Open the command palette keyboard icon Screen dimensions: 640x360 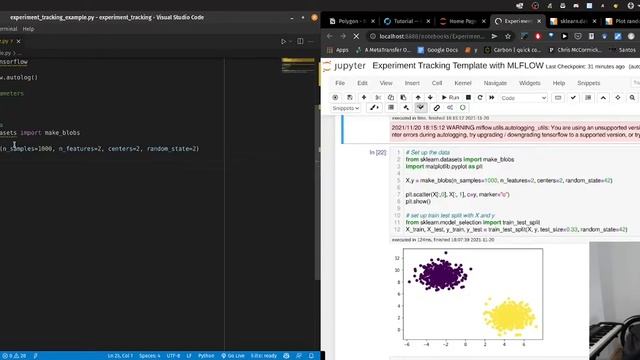click(558, 98)
